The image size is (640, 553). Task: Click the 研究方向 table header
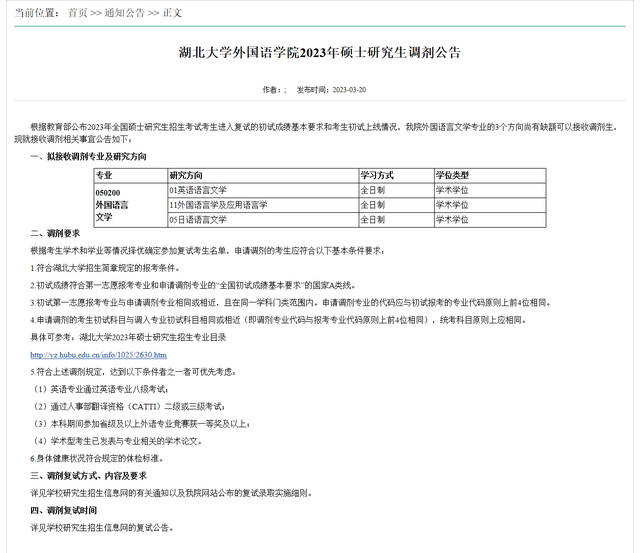(263, 175)
